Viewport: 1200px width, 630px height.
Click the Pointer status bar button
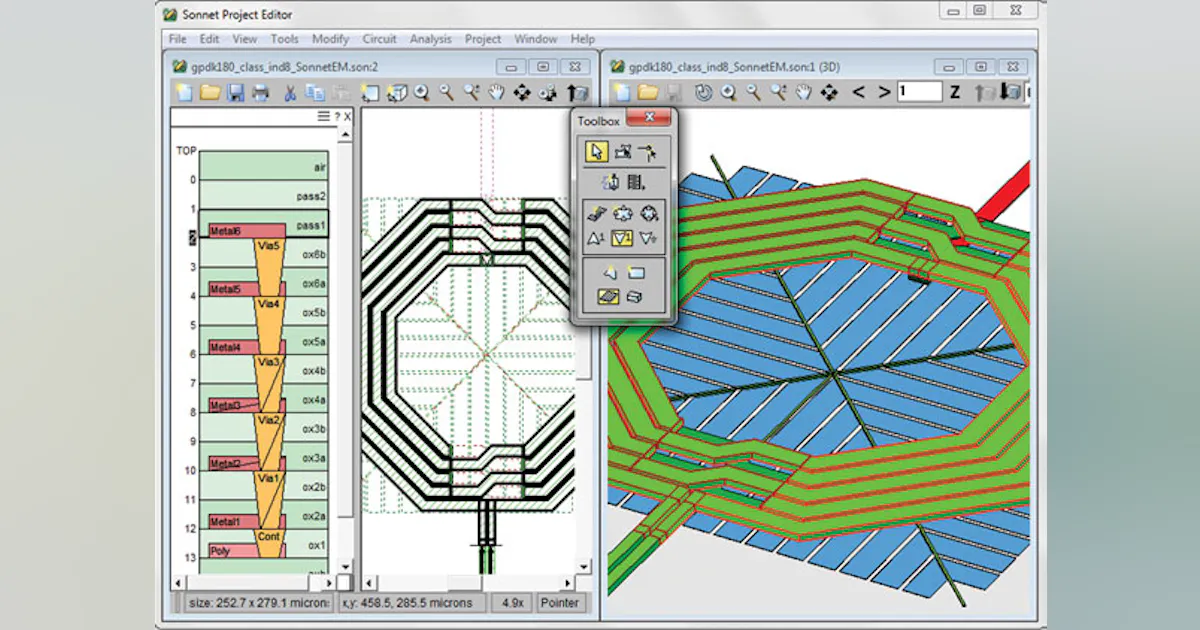point(559,603)
